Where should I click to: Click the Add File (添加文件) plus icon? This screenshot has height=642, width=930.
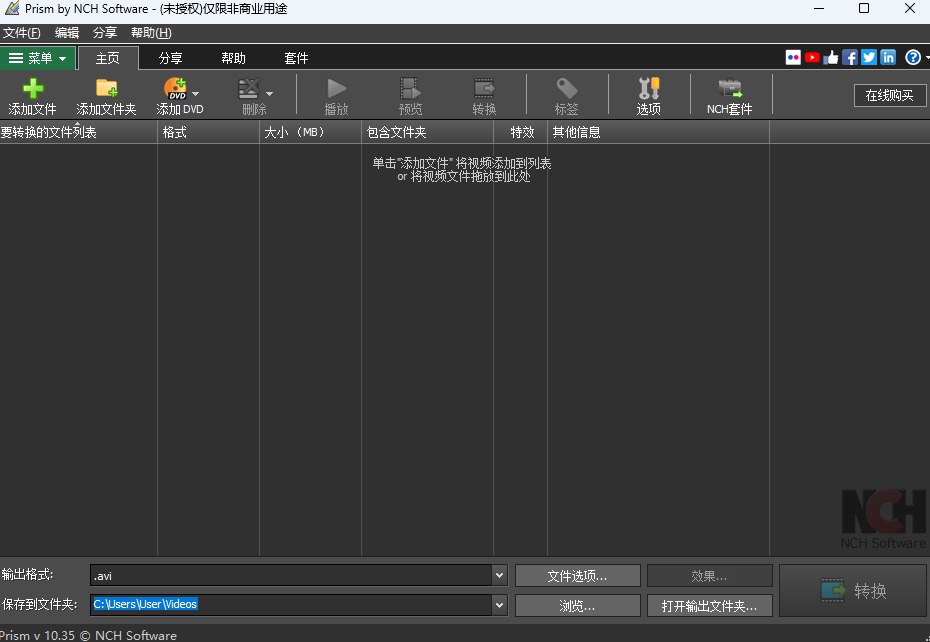33,88
